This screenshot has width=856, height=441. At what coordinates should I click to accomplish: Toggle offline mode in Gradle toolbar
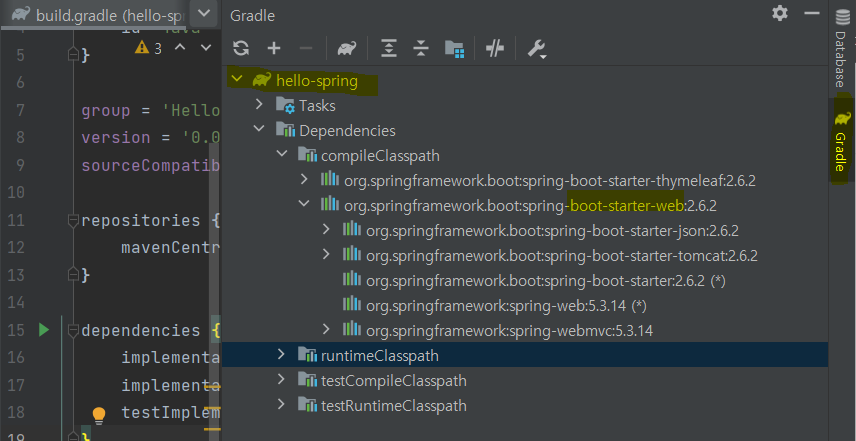coord(495,49)
